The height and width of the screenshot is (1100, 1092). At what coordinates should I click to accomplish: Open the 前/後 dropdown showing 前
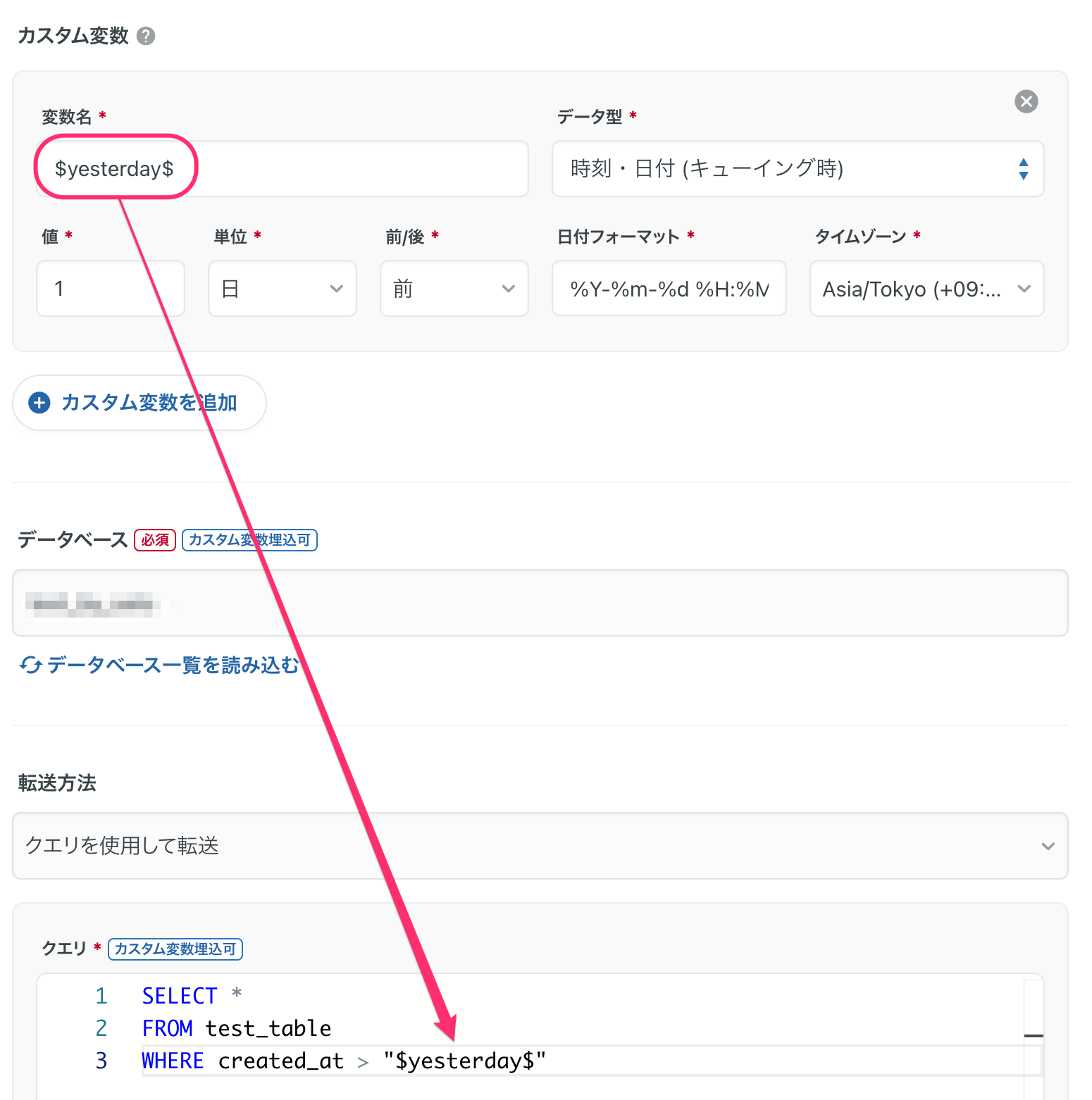(454, 288)
